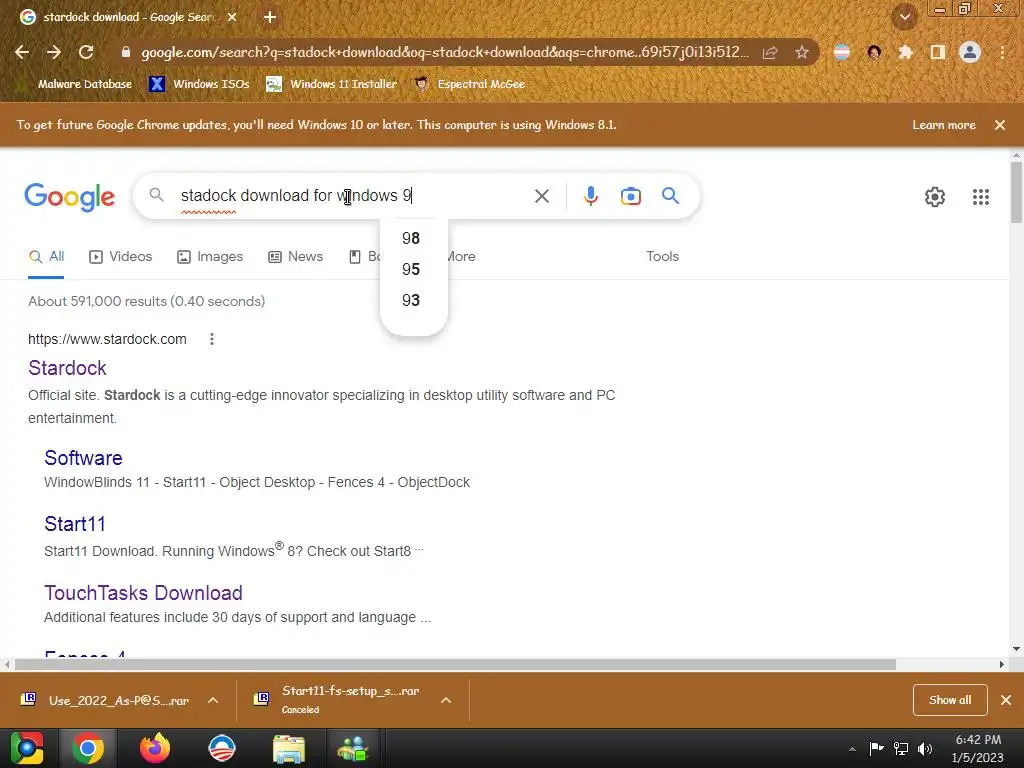This screenshot has width=1024, height=768.
Task: Switch to the Videos tab
Action: [x=121, y=257]
